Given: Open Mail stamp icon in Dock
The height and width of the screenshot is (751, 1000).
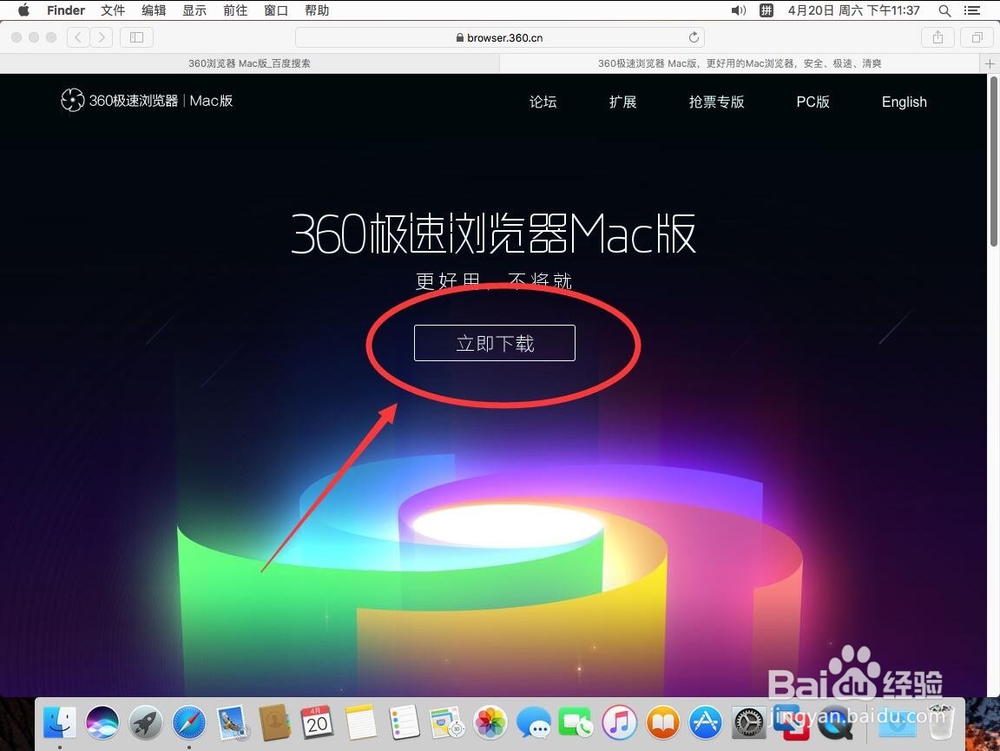Looking at the screenshot, I should pos(232,723).
